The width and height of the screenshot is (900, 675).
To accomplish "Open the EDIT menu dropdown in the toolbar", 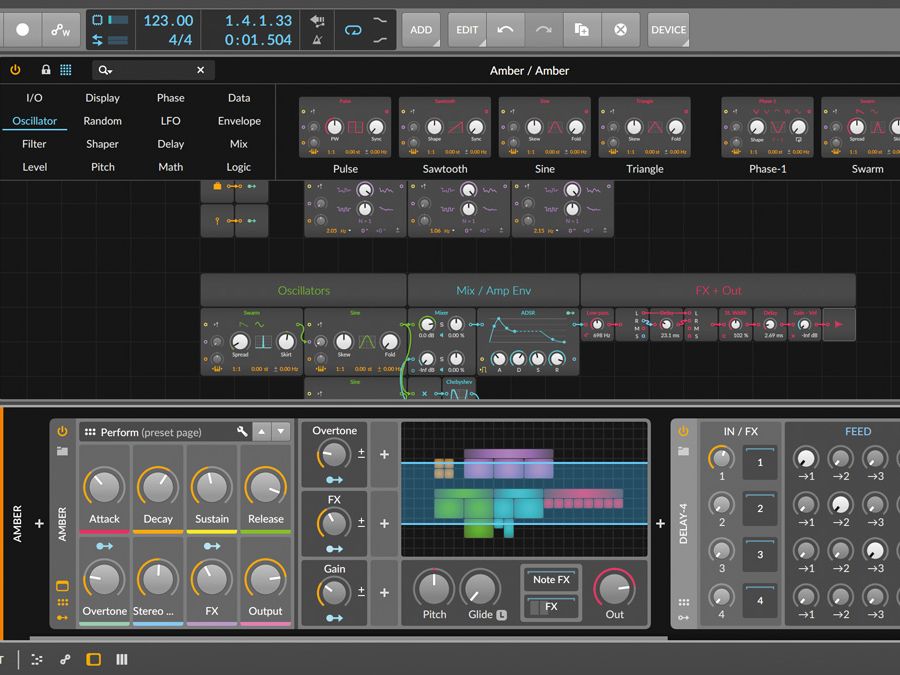I will [467, 30].
